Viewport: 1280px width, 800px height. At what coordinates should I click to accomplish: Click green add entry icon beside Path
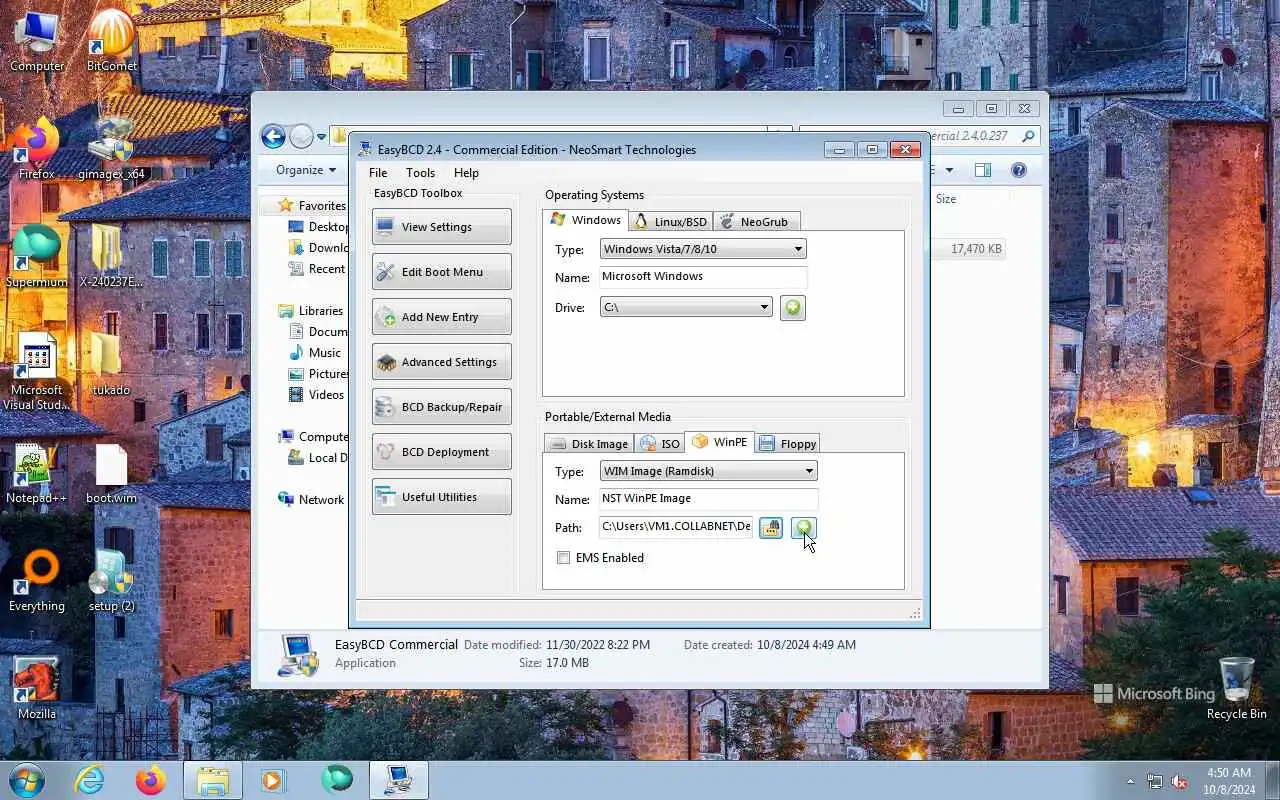click(x=804, y=527)
